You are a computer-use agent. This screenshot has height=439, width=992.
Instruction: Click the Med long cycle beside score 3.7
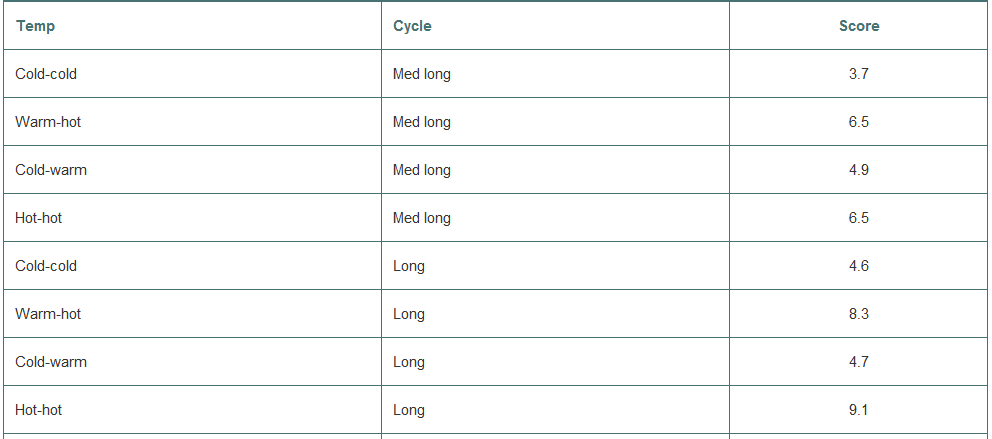tap(422, 74)
